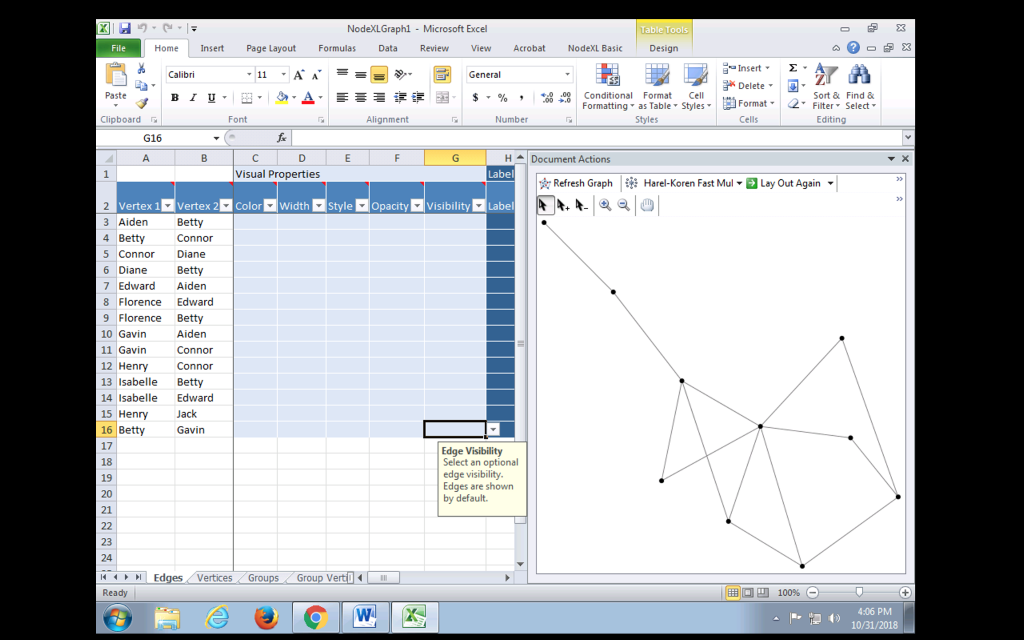Screen dimensions: 1024x640
Task: Select the graph pointer select tool
Action: click(544, 205)
